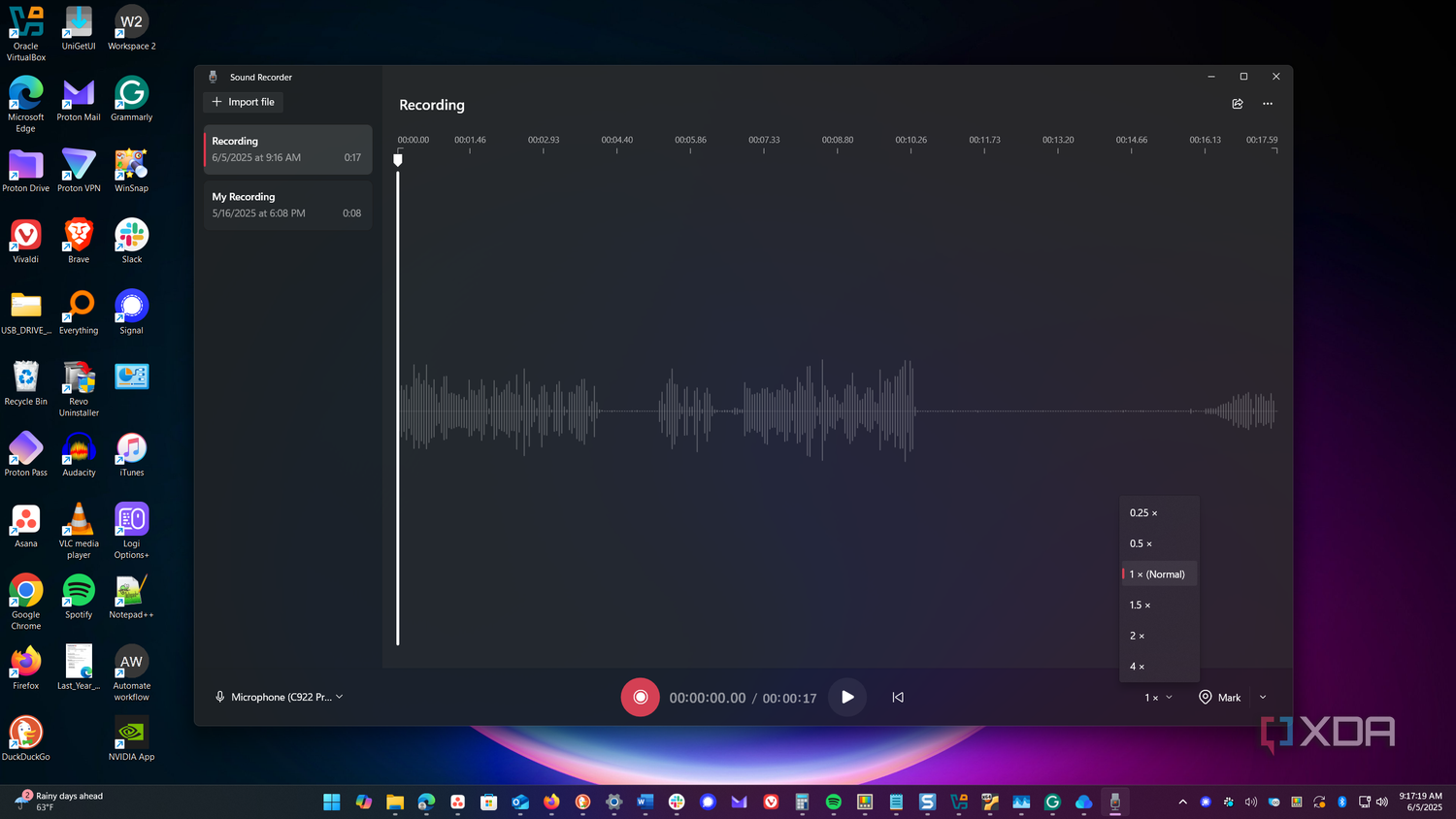Click the playhead handle at 00:00.00
The image size is (1456, 819).
click(x=398, y=160)
